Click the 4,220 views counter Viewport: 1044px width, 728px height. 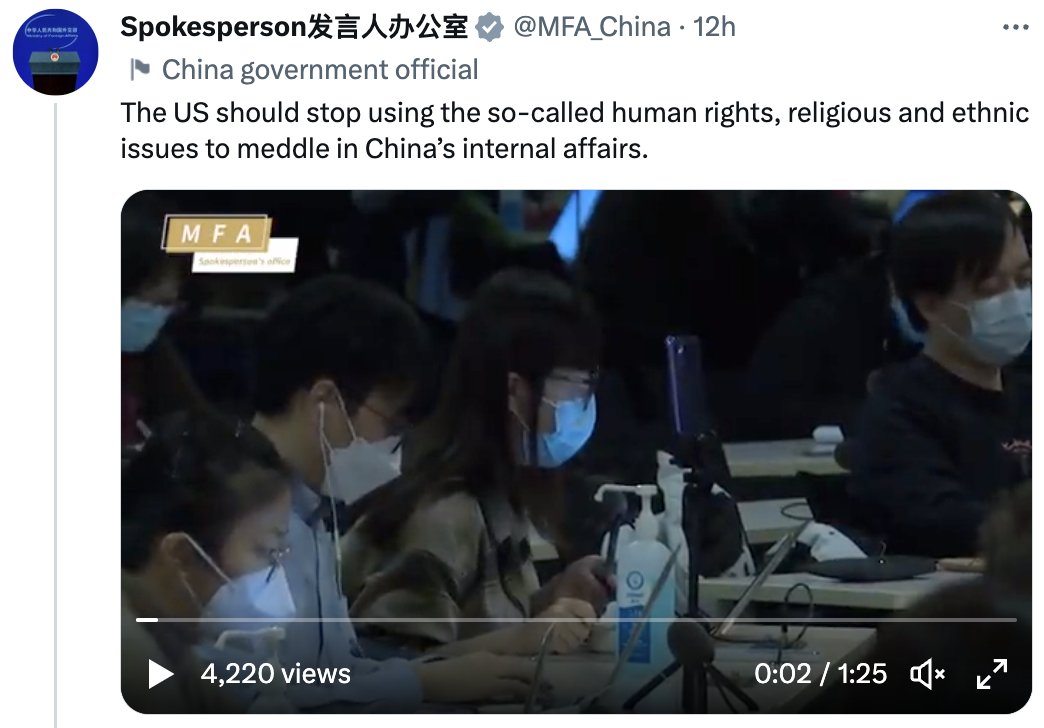tap(276, 674)
